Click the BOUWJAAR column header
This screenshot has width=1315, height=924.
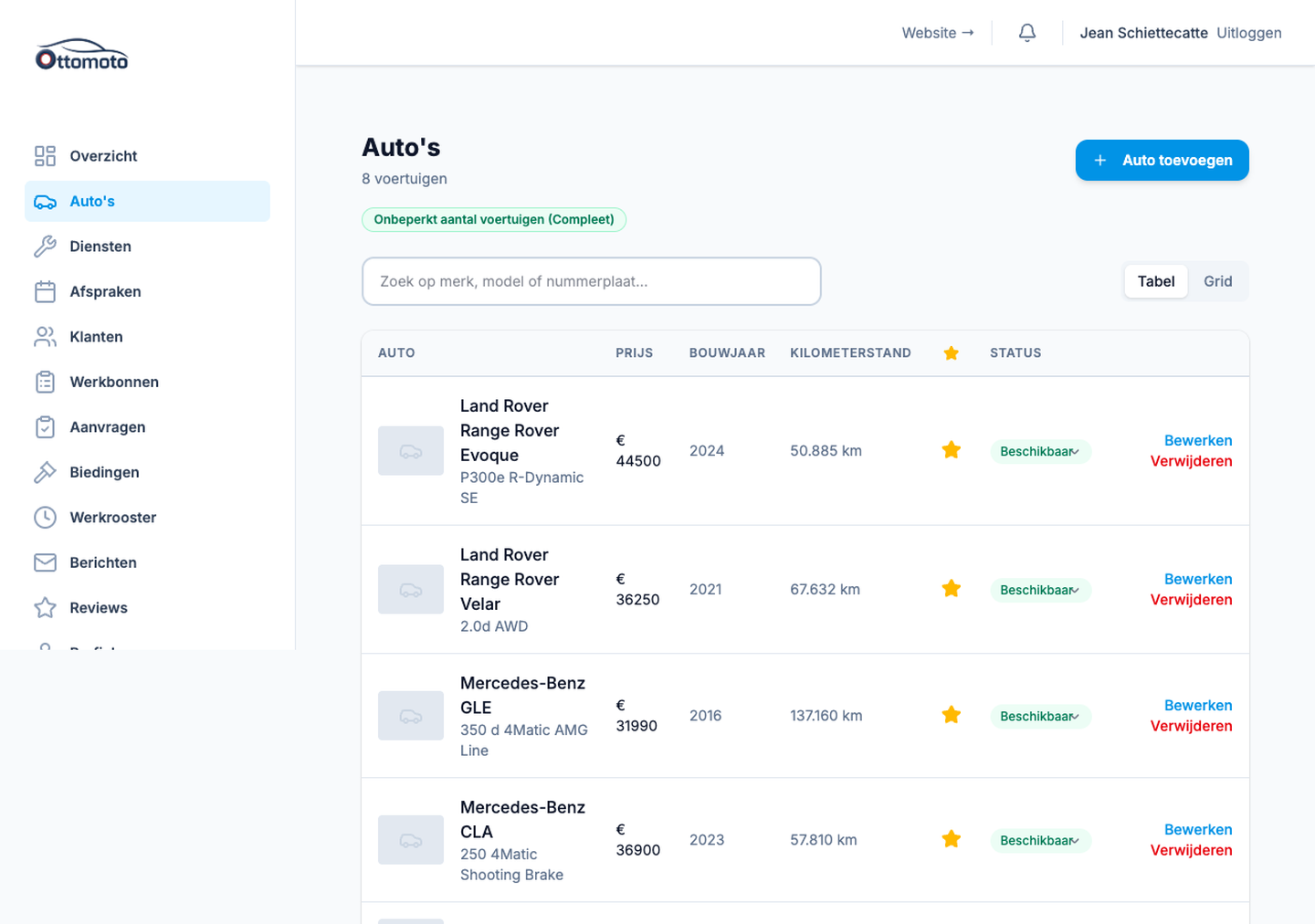tap(728, 353)
